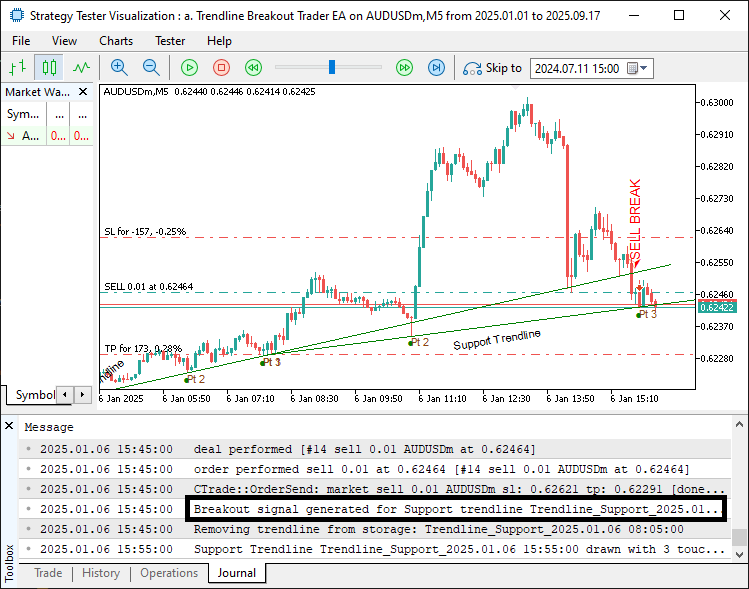Click the SELL 0.01 at 0.62464 order line label
The height and width of the screenshot is (589, 749).
(149, 287)
